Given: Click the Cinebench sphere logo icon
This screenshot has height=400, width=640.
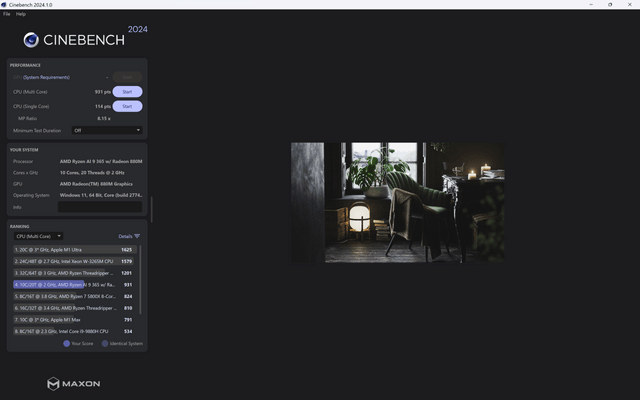Looking at the screenshot, I should click(31, 40).
